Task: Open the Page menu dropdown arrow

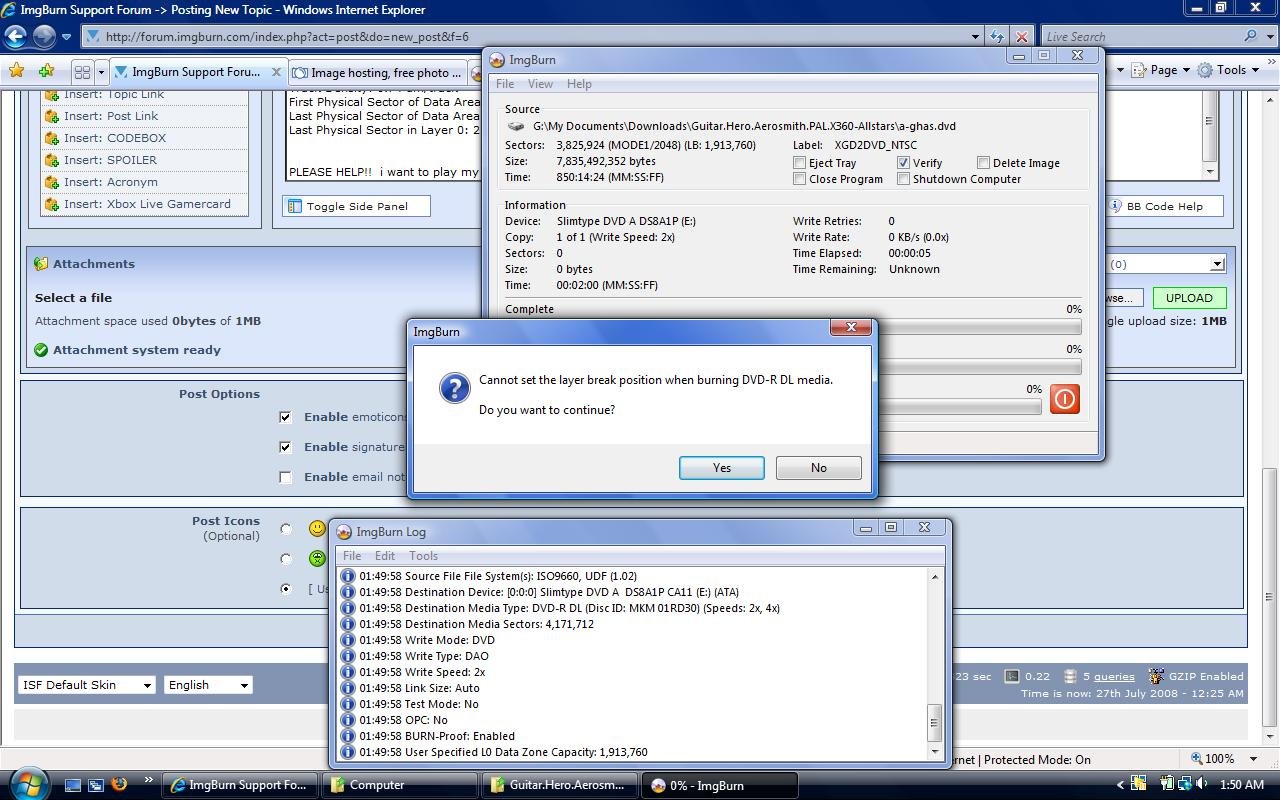Action: coord(1186,70)
